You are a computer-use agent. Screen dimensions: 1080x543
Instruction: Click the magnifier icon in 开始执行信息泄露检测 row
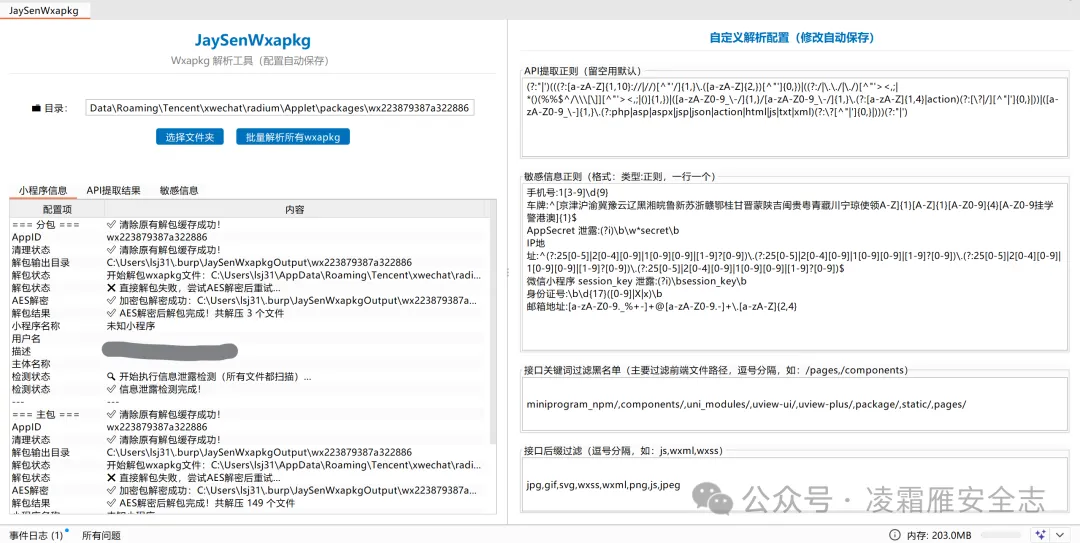coord(111,376)
